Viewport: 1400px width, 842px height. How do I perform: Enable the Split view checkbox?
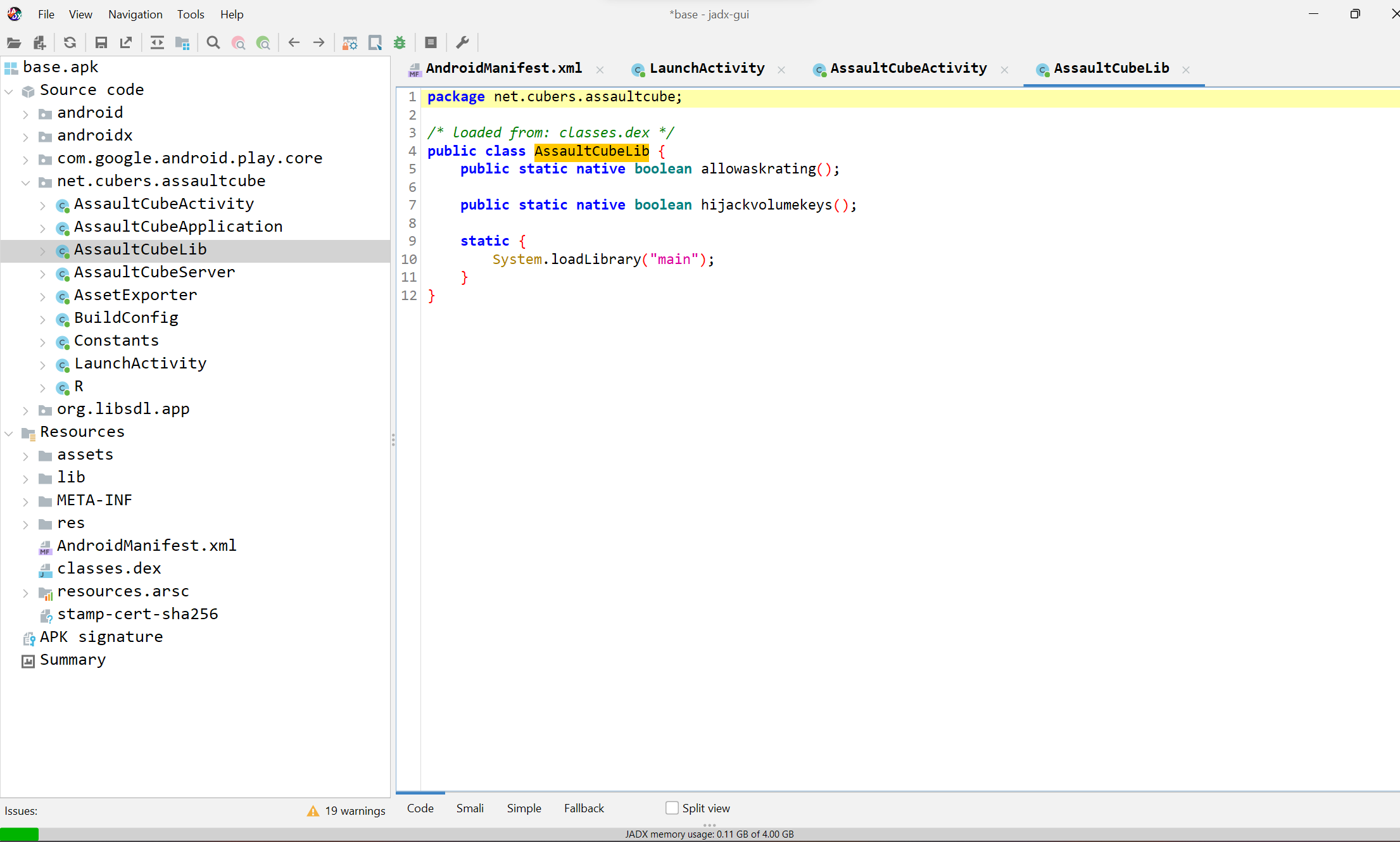point(672,808)
